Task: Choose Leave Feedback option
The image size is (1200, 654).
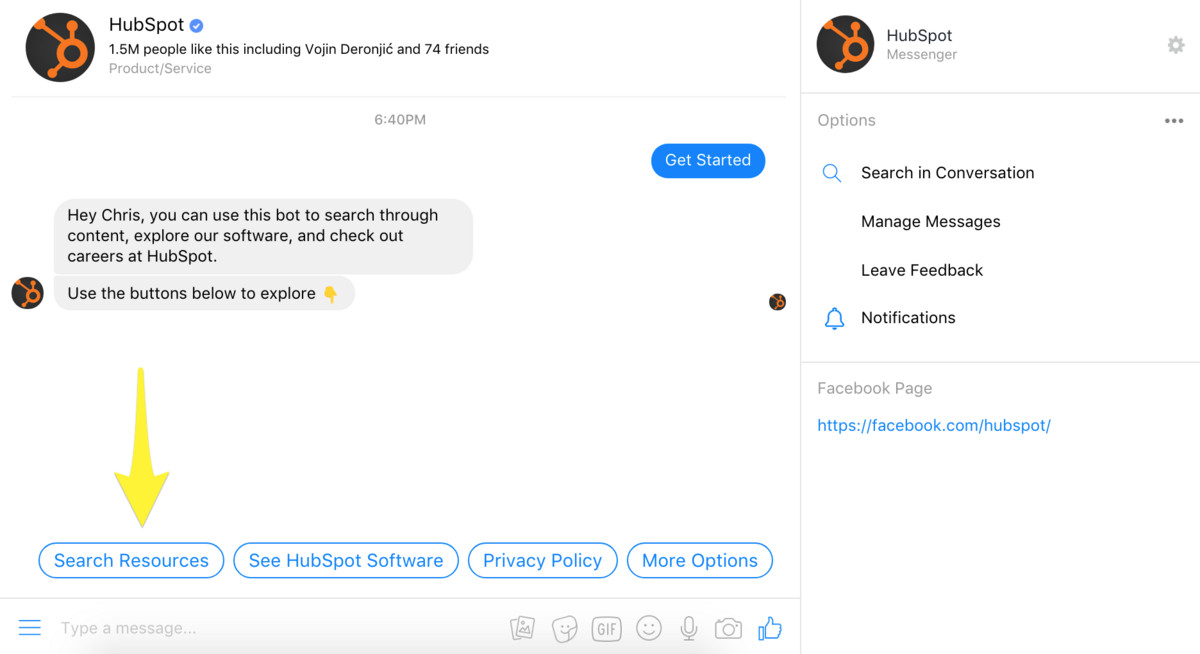Action: (921, 270)
